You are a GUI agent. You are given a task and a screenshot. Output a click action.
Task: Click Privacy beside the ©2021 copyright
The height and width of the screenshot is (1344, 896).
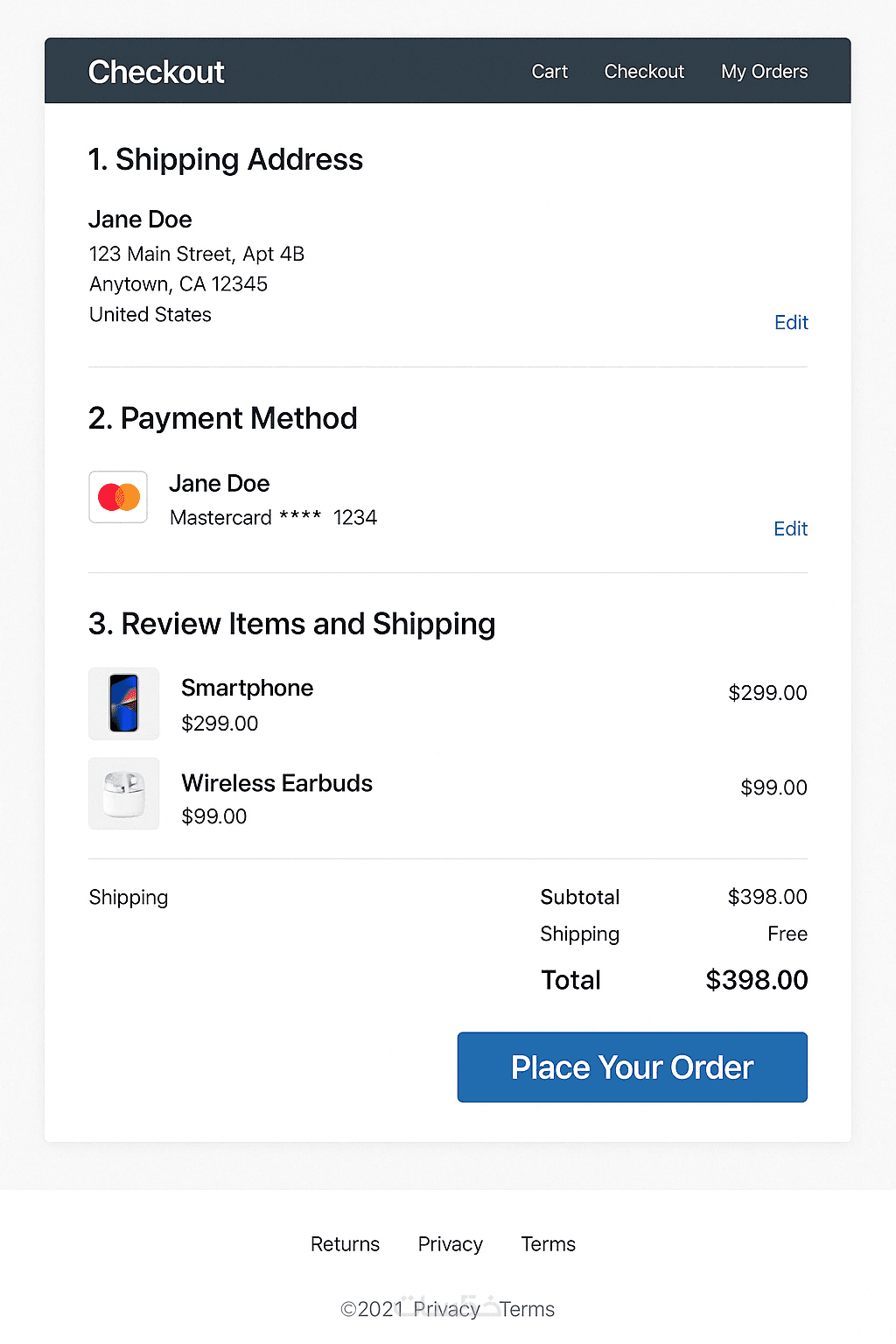(446, 1309)
